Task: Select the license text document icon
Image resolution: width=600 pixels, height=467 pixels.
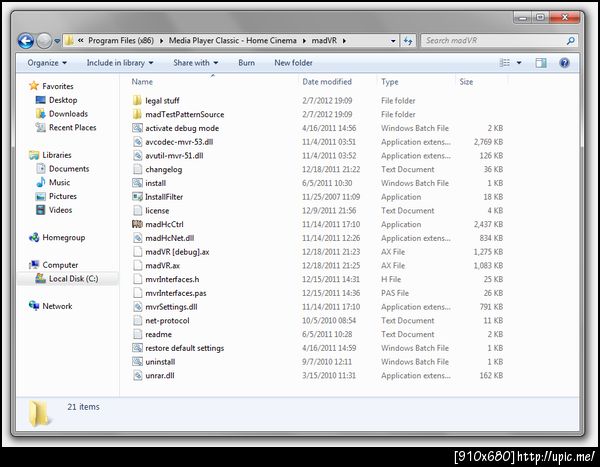Action: coord(137,211)
